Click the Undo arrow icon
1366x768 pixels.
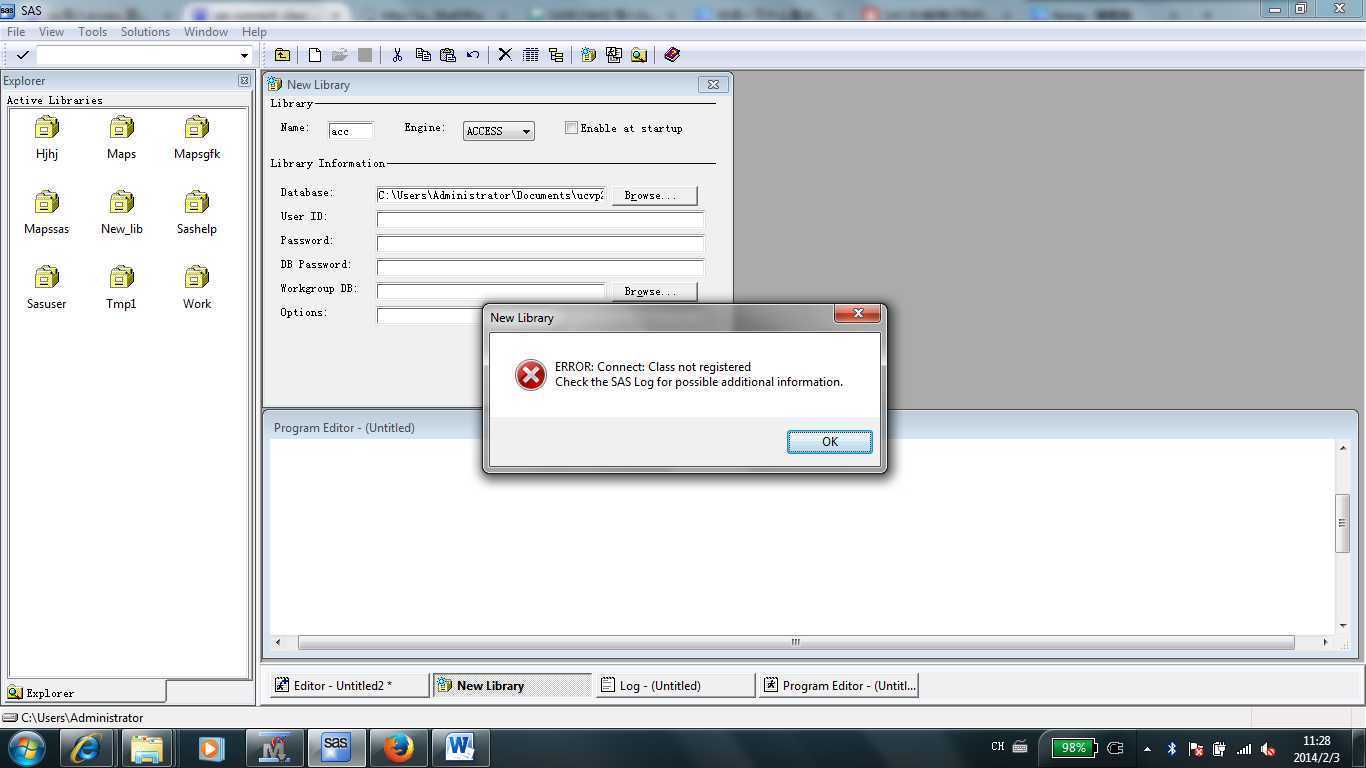pos(473,55)
